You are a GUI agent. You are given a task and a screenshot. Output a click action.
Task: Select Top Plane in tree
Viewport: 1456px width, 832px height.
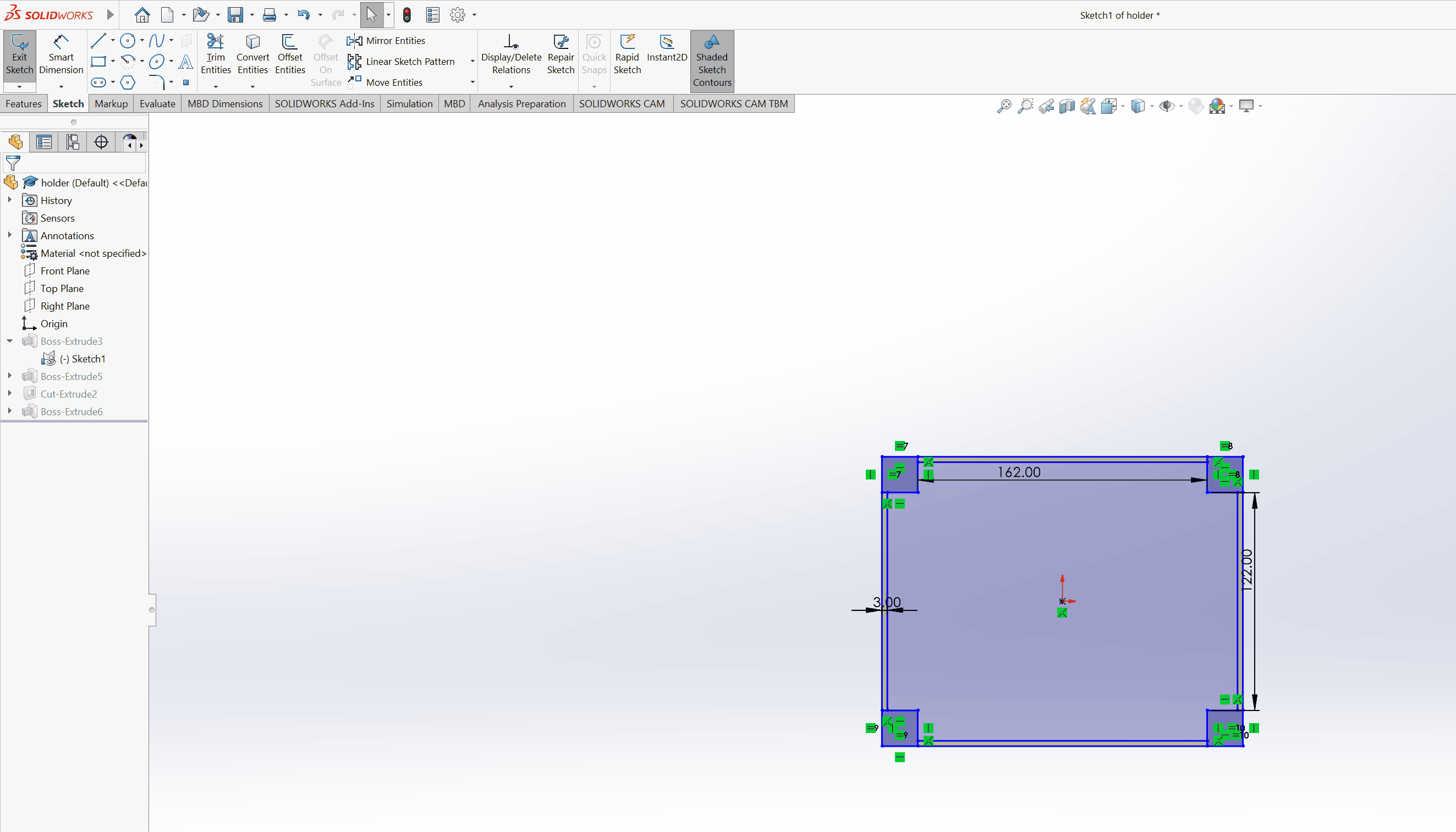pyautogui.click(x=62, y=289)
